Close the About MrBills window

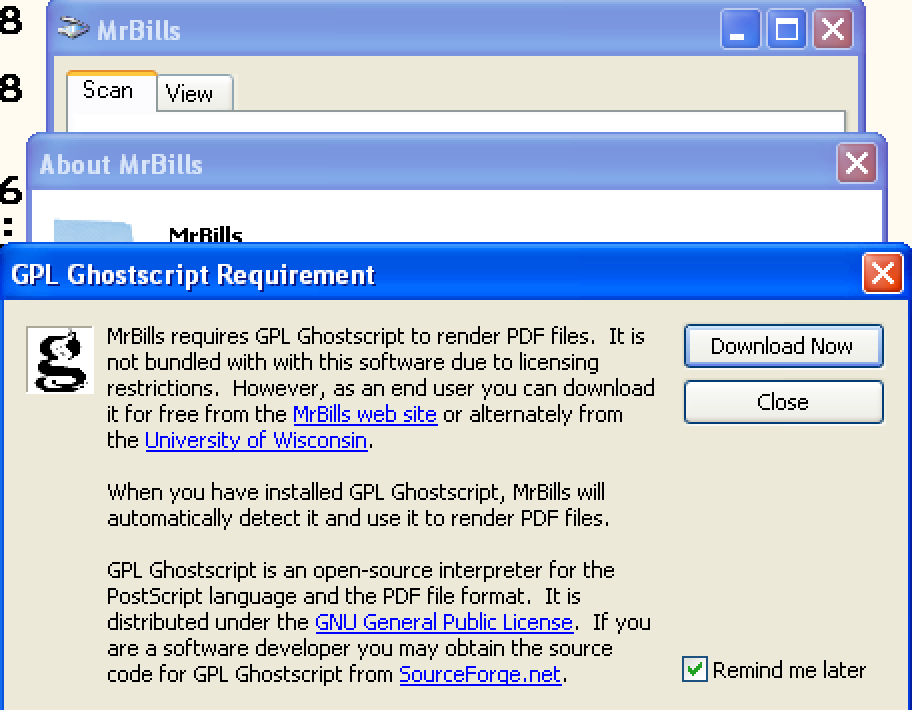(856, 163)
